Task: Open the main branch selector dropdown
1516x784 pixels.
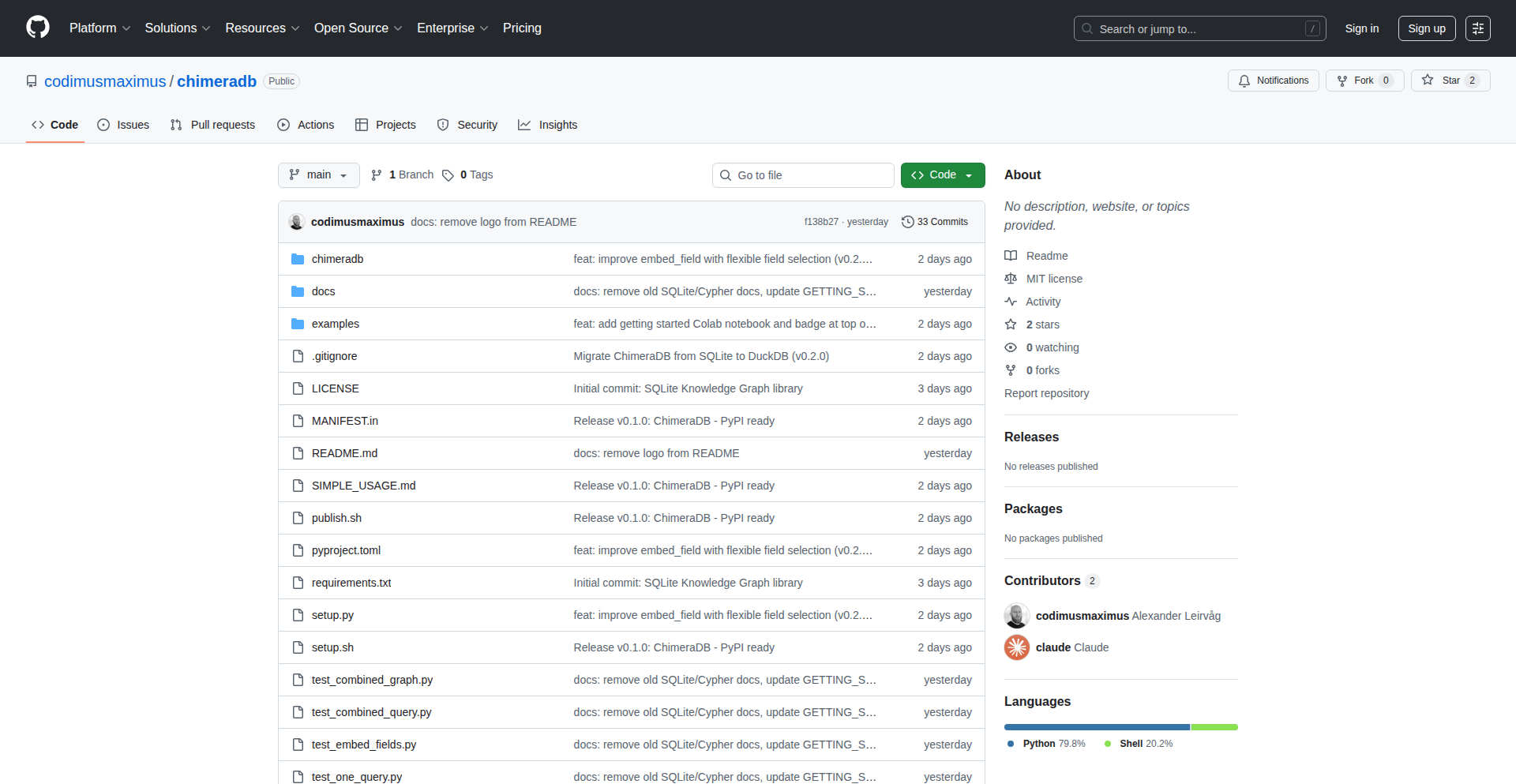Action: (x=318, y=174)
